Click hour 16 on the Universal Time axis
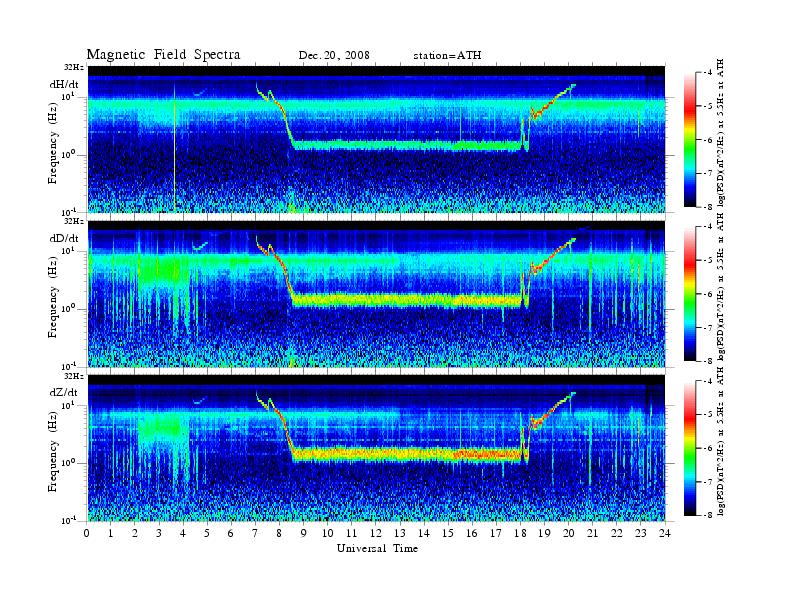The width and height of the screenshot is (792, 612). (472, 533)
